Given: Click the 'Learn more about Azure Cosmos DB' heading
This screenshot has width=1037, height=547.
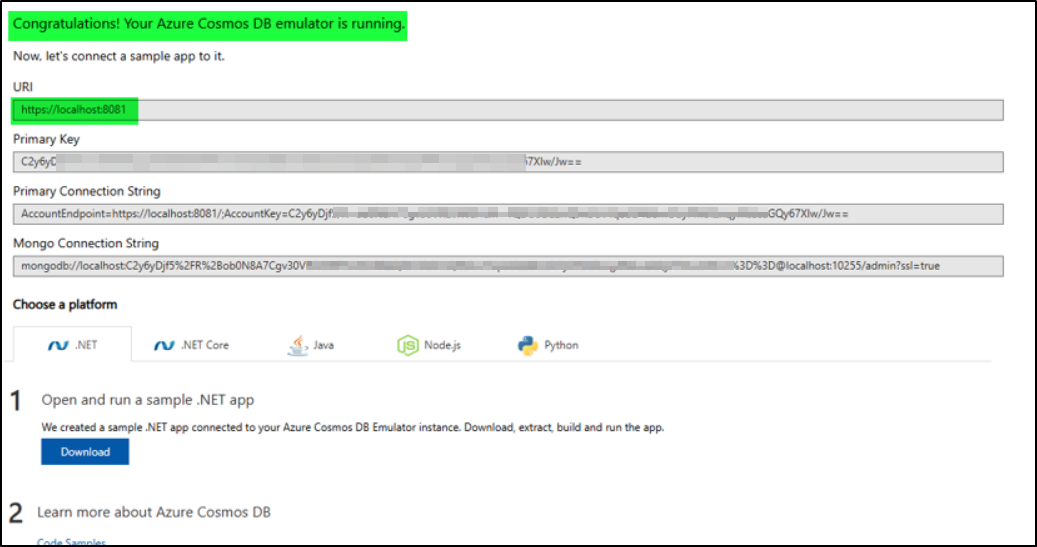Looking at the screenshot, I should (153, 512).
